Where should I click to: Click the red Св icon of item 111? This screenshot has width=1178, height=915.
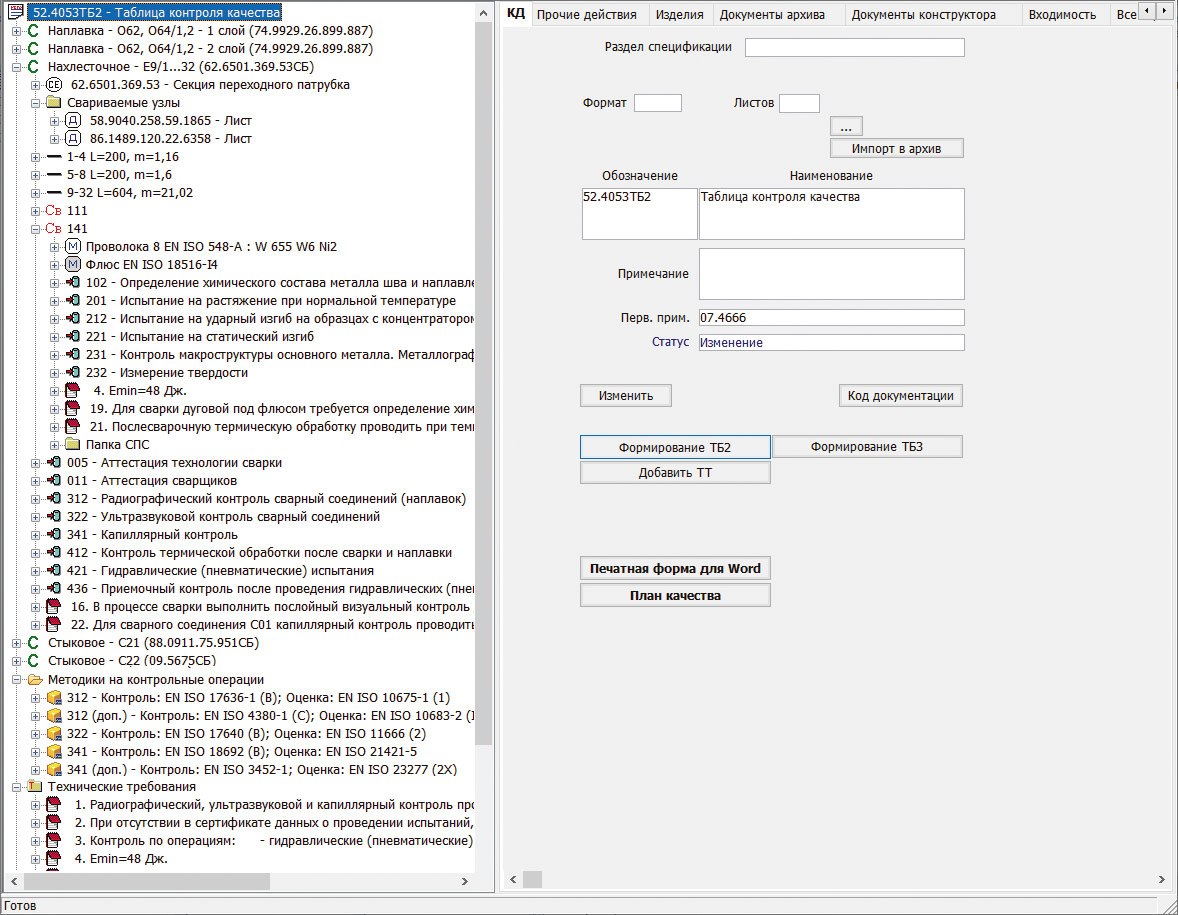click(54, 211)
